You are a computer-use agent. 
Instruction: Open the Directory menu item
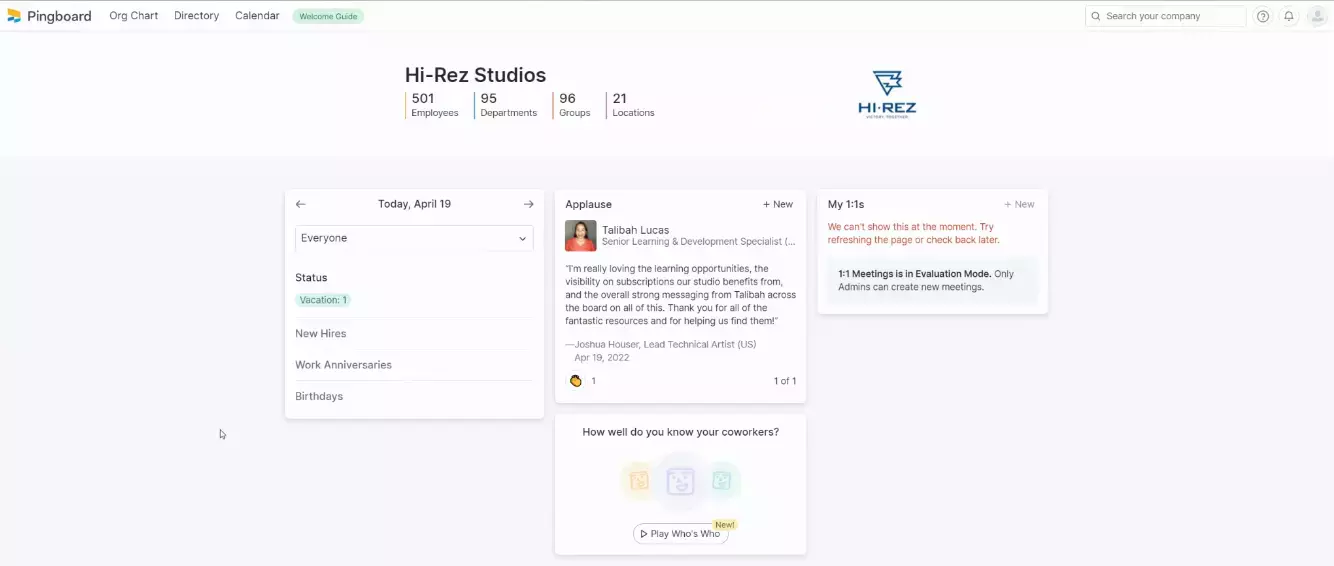(x=196, y=16)
